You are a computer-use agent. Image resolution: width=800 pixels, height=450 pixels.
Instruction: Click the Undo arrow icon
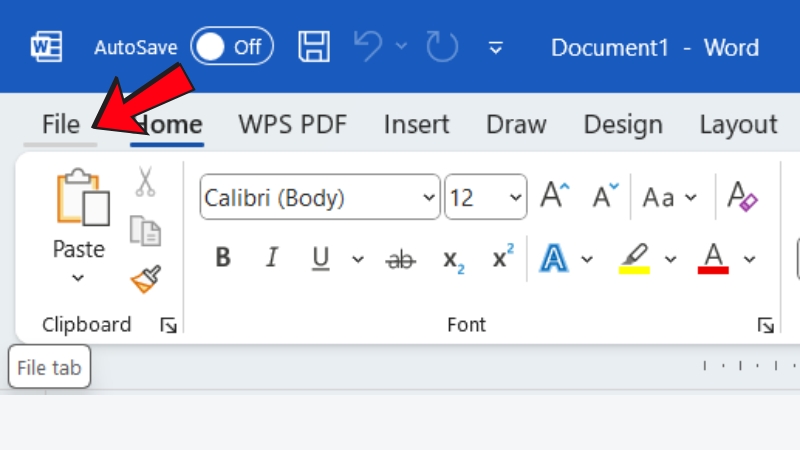pyautogui.click(x=368, y=46)
